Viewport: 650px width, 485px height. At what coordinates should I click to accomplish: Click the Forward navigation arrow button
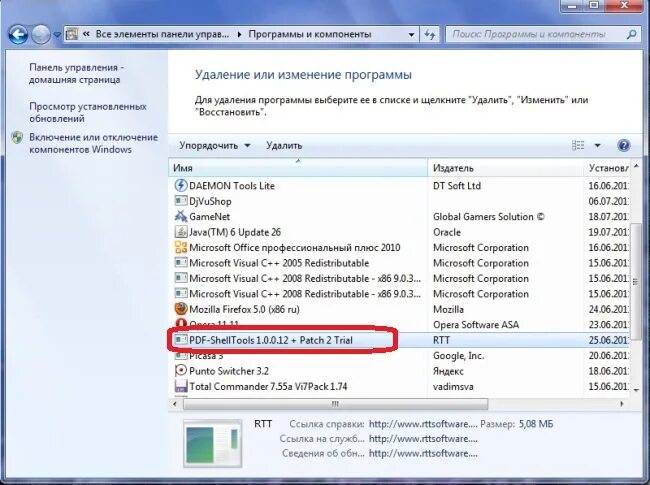(x=41, y=35)
